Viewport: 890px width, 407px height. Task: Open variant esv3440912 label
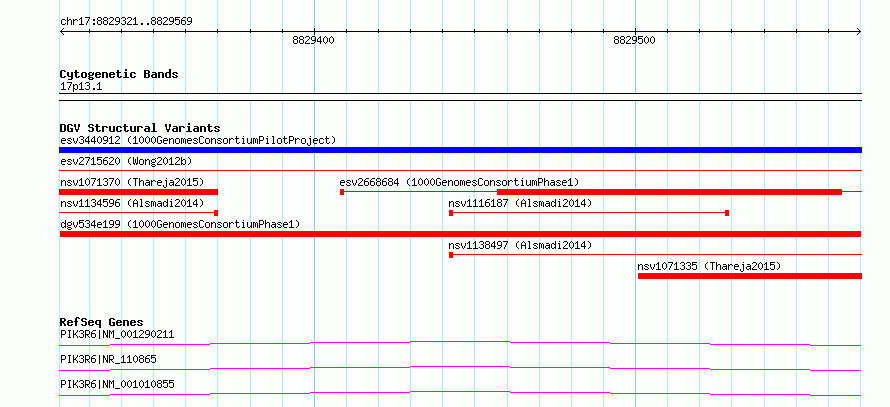(198, 140)
